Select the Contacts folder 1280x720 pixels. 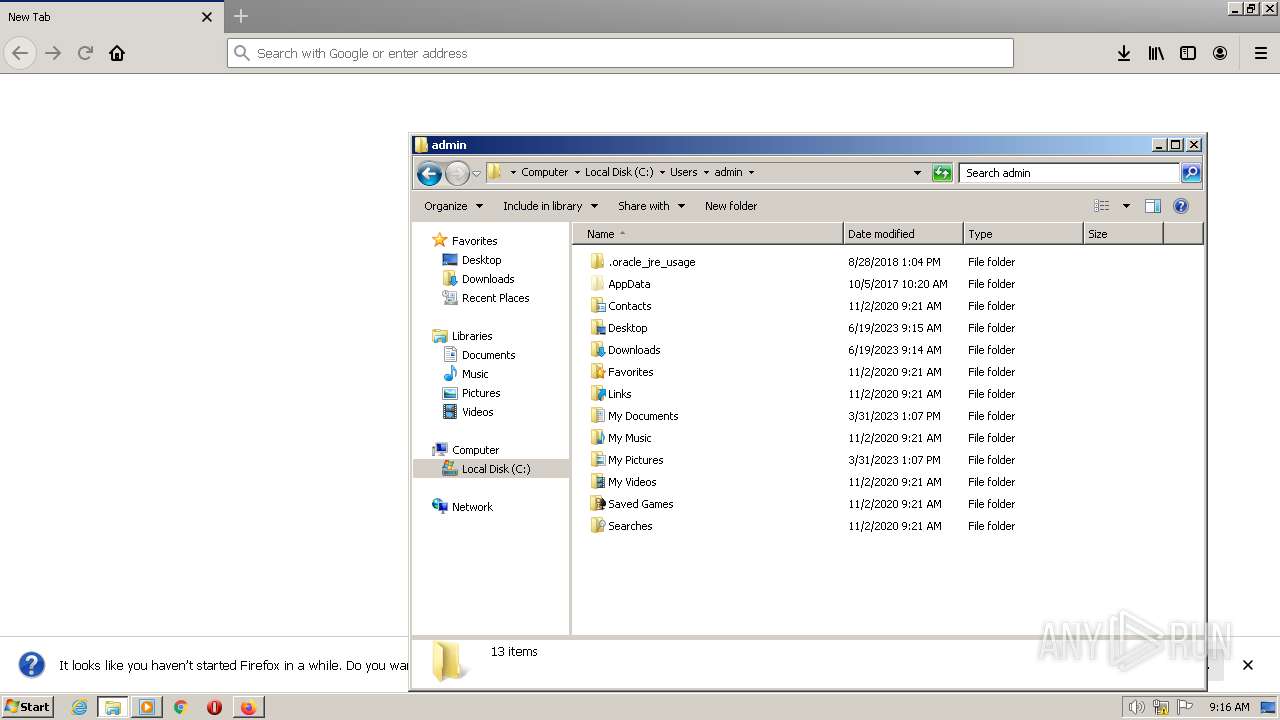tap(629, 306)
